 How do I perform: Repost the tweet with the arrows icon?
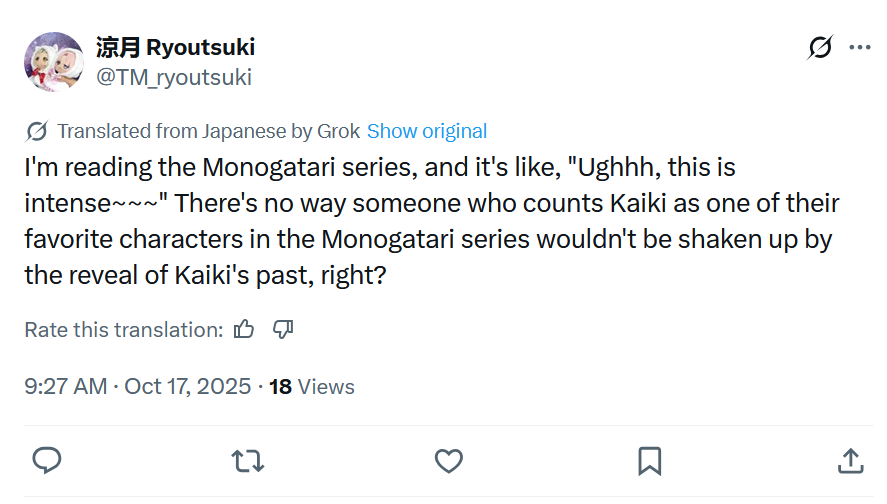point(248,461)
